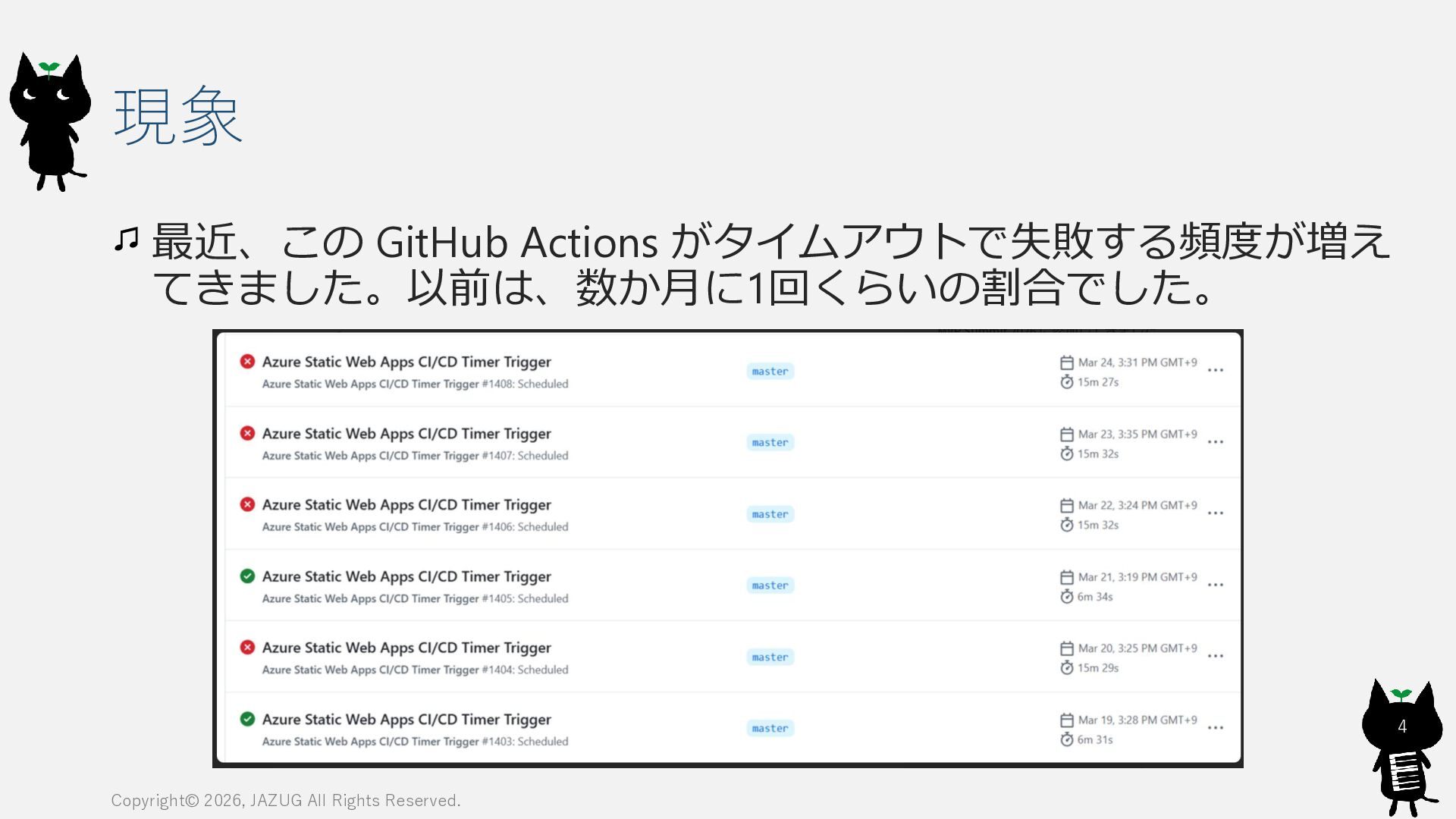
Task: Expand options menu for Mar 19 run
Action: [1216, 728]
